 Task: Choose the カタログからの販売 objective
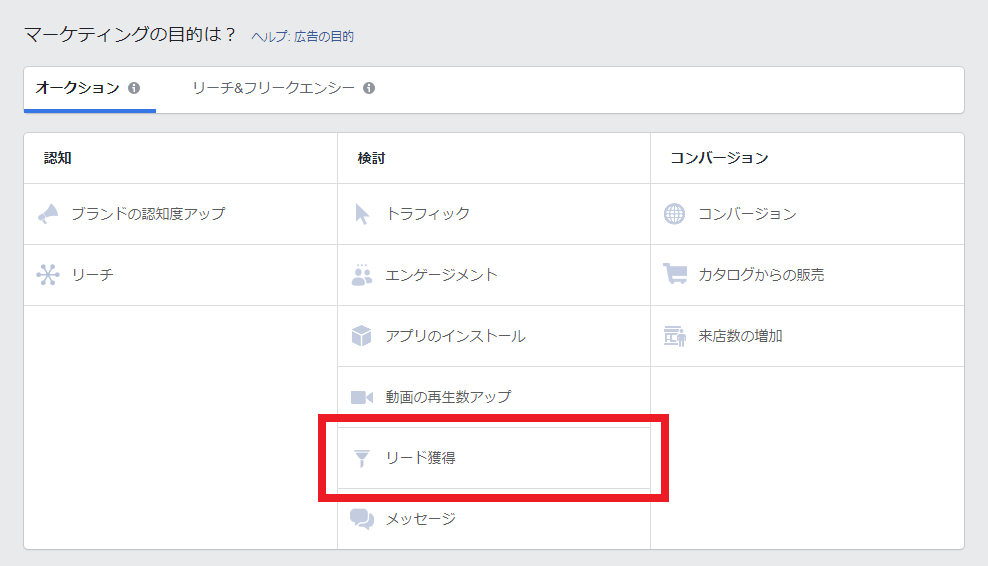point(807,275)
